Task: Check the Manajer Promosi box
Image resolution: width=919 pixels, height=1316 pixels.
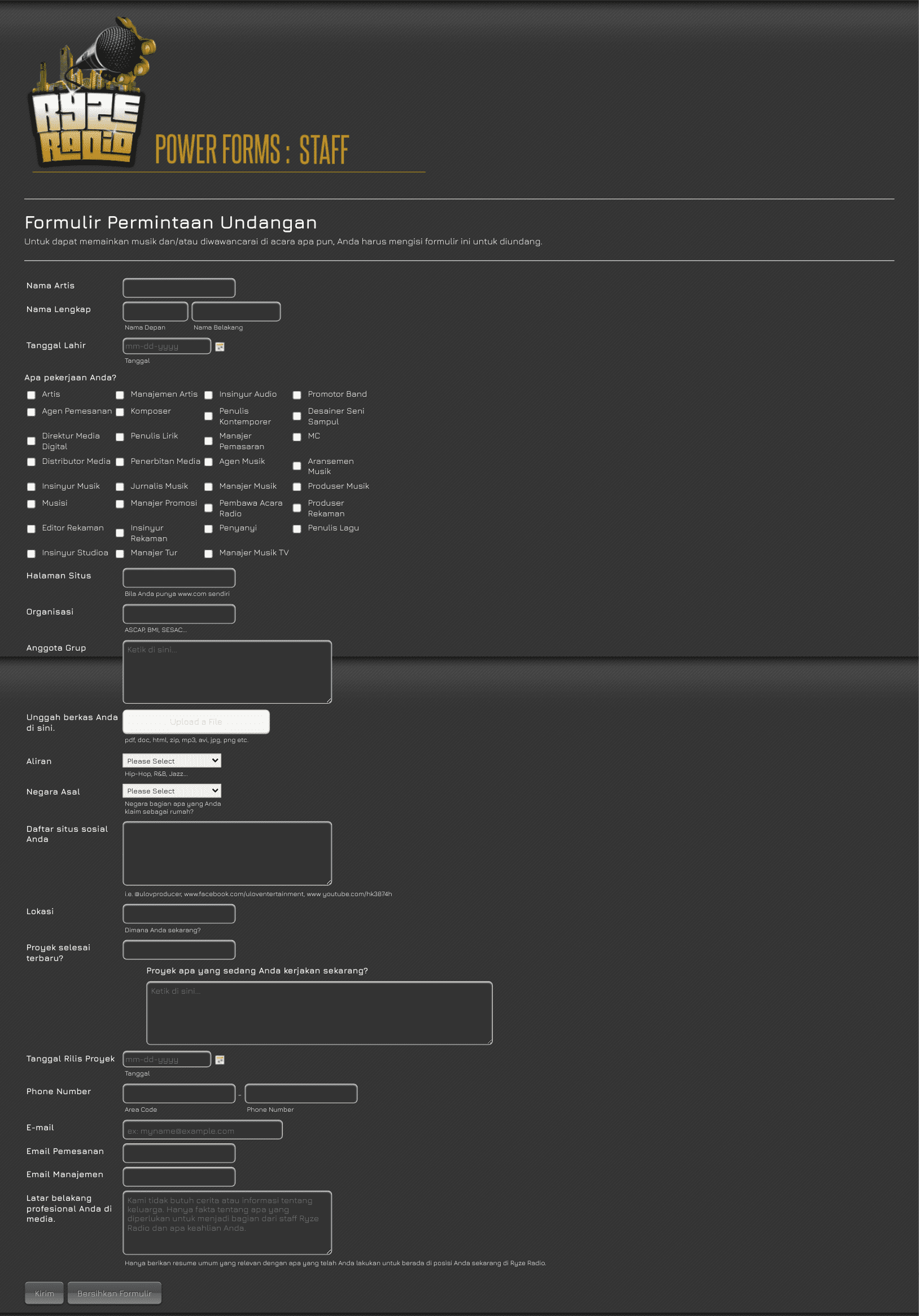Action: click(x=120, y=504)
